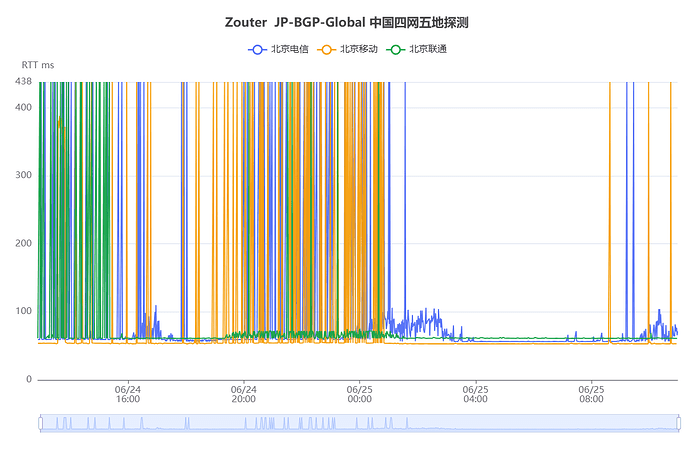Toggle the 北京电信 legend series
Viewport: 690px width, 450px height.
pos(279,49)
